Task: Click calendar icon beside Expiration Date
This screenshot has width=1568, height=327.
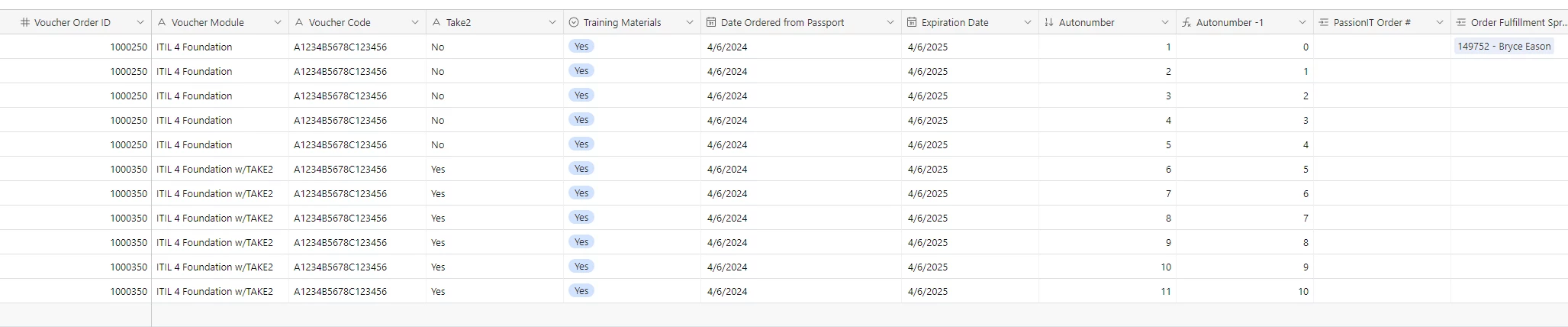Action: coord(912,23)
